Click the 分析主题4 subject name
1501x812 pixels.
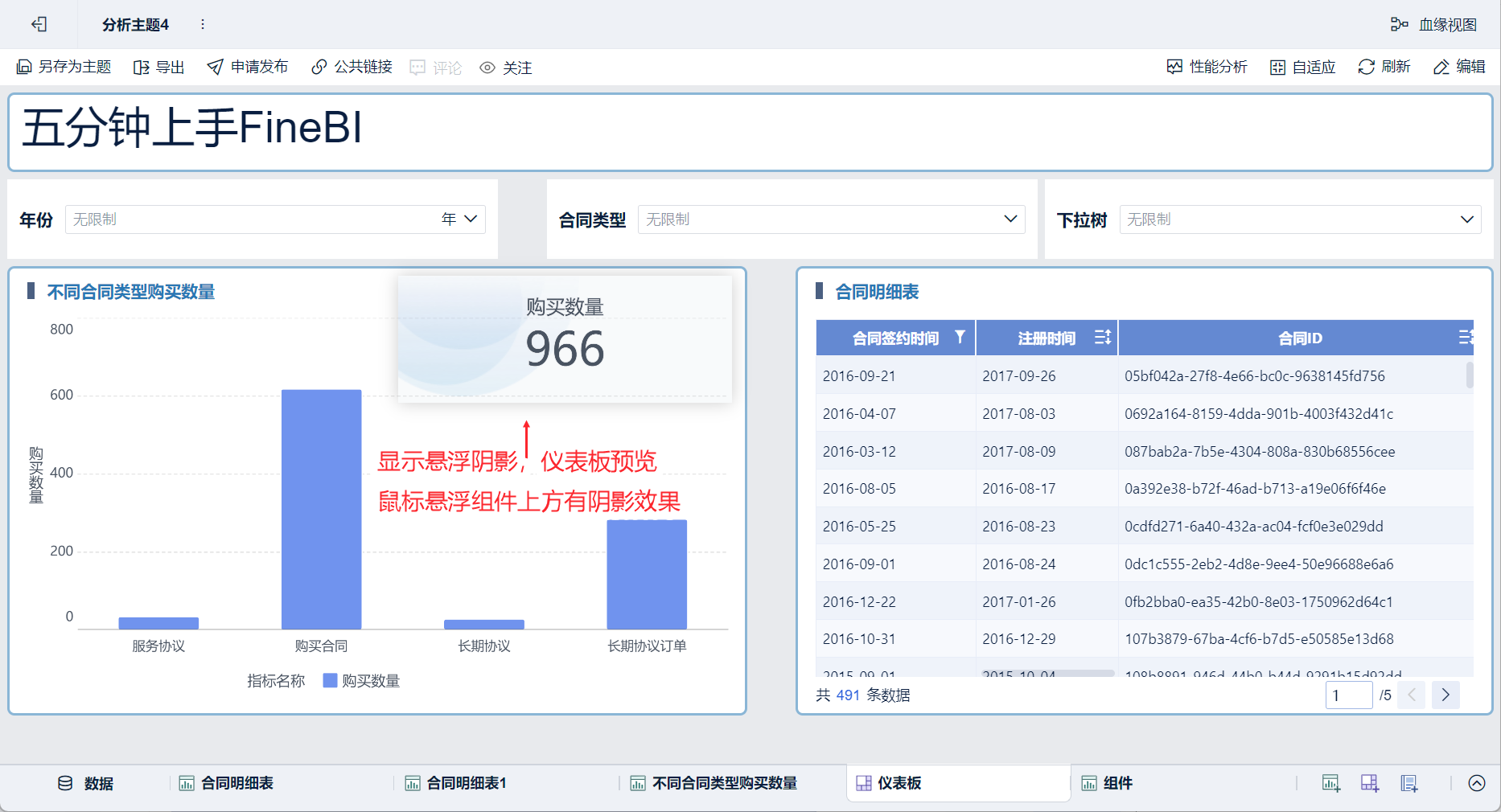pyautogui.click(x=135, y=25)
